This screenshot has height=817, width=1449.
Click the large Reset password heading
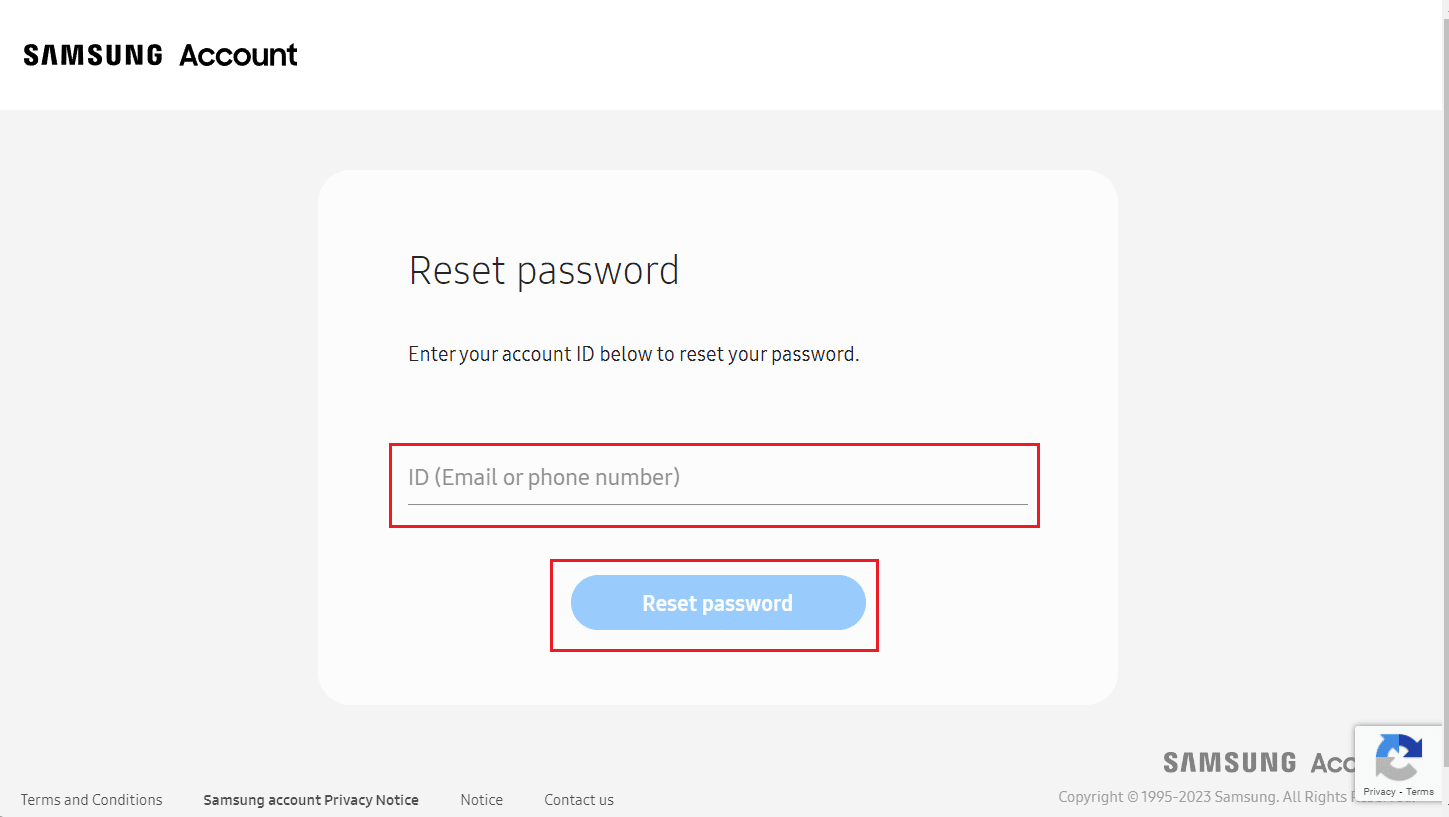pos(544,271)
